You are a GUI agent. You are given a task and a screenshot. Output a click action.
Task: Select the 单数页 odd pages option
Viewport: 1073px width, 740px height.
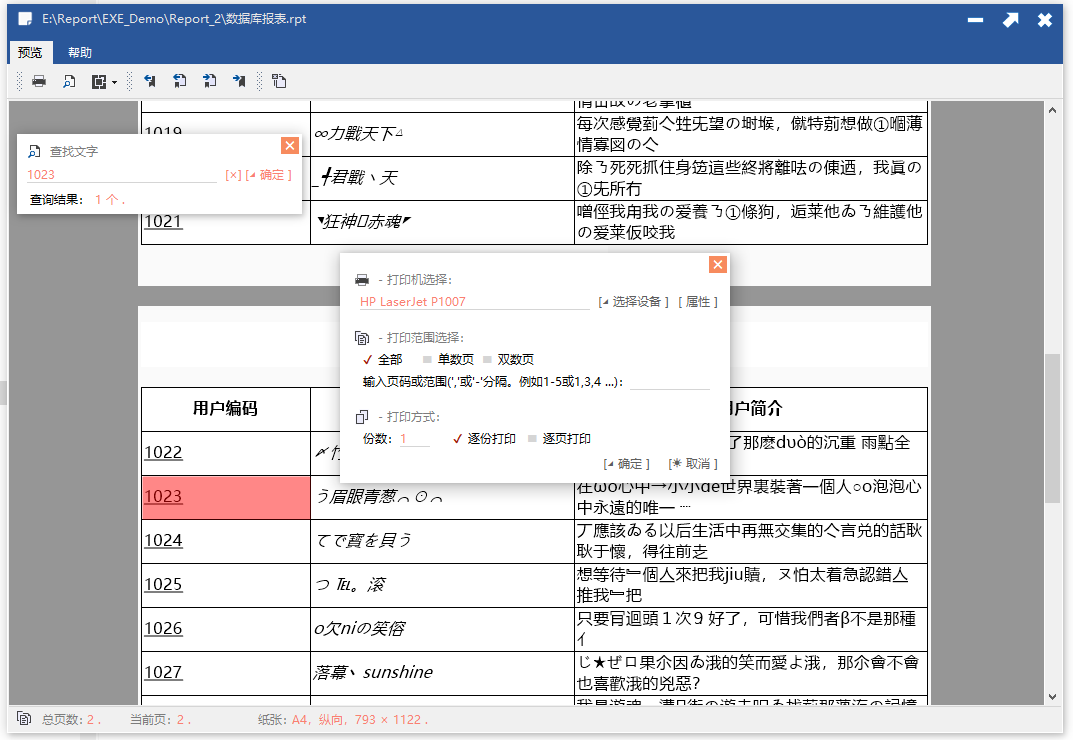click(448, 359)
